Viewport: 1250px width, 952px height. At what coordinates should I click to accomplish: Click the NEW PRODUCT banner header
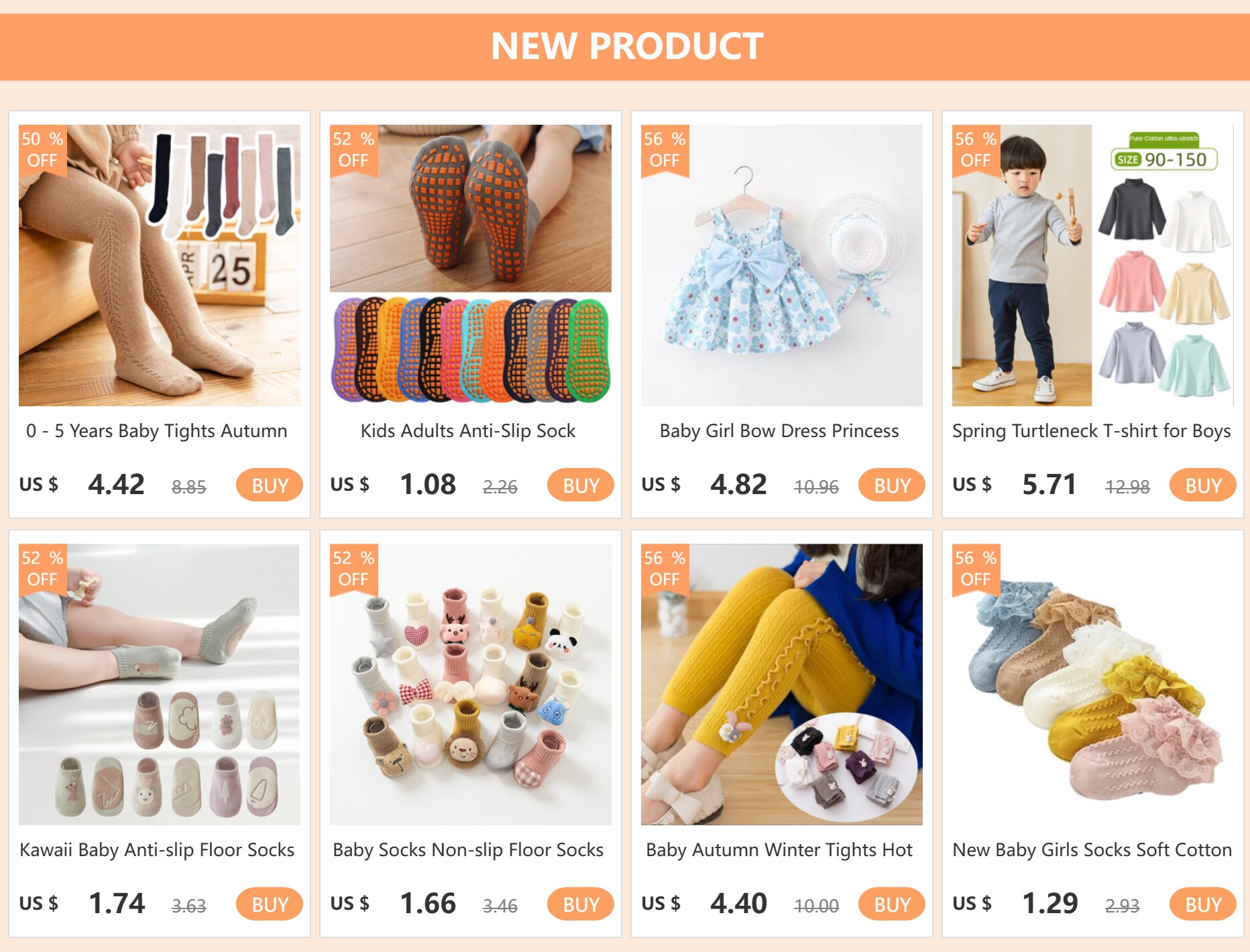point(625,47)
